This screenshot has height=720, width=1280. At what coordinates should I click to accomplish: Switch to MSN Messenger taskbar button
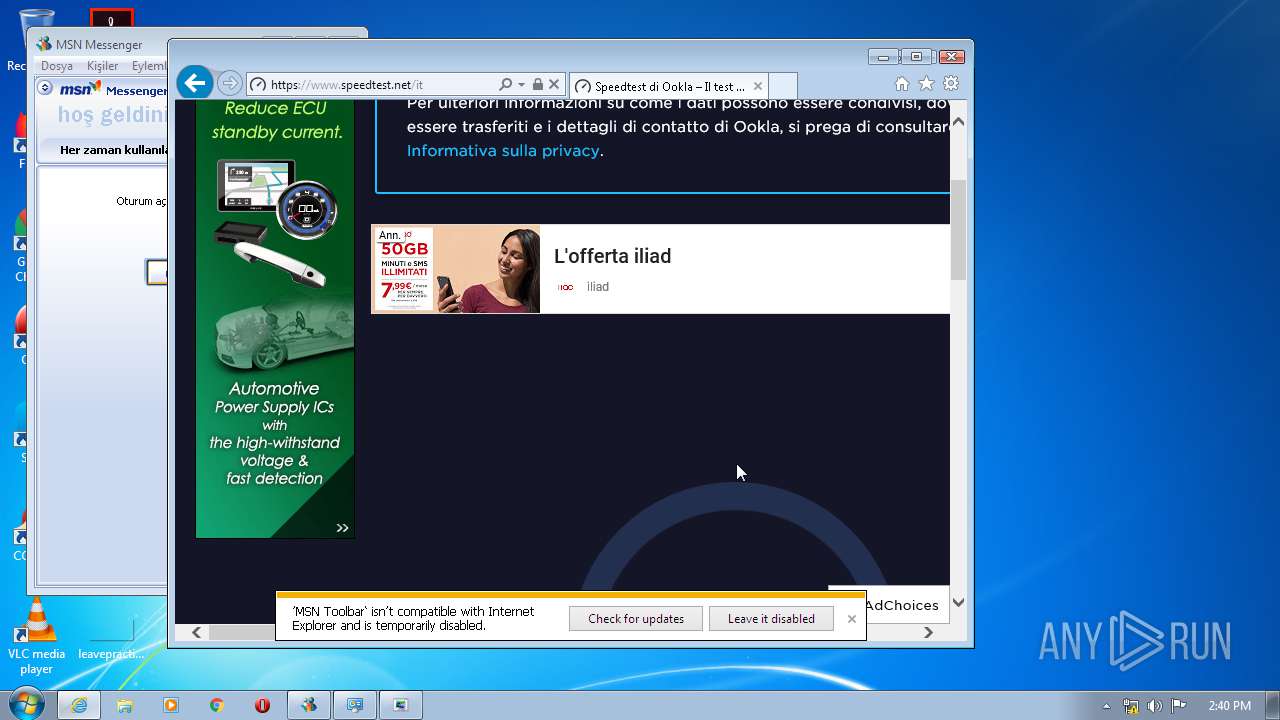[x=308, y=705]
